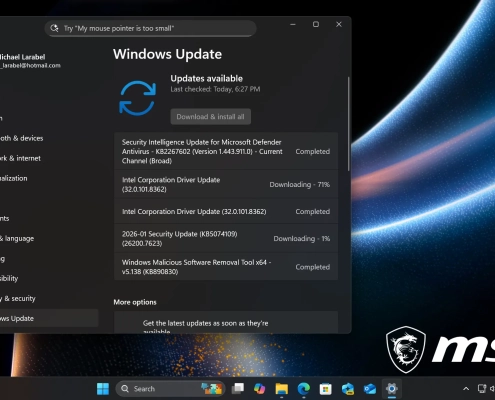495x400 pixels.
Task: Click the 2026-01 Security Update KB5074109 entry
Action: click(226, 238)
